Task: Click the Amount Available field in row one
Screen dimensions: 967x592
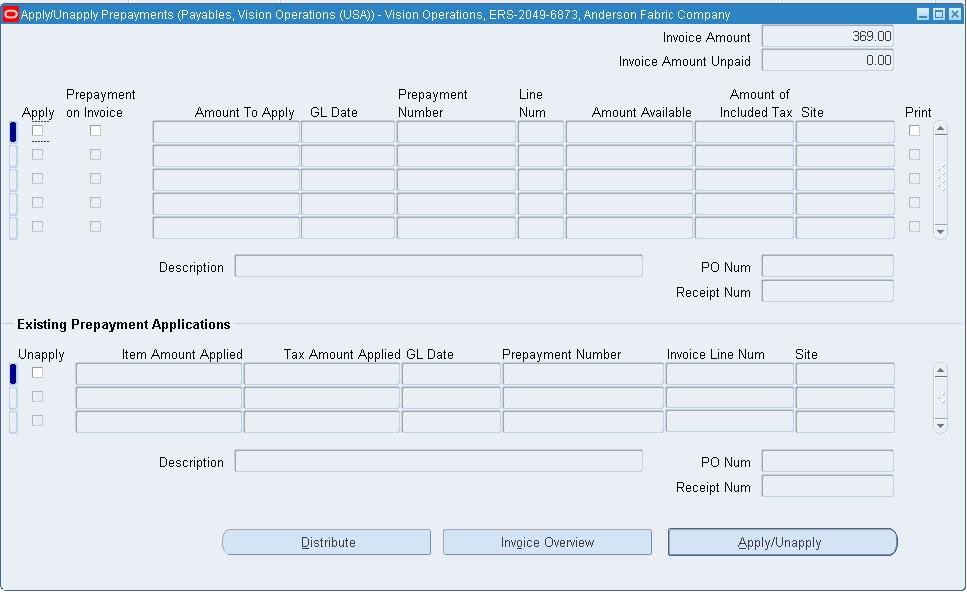Action: (x=630, y=130)
